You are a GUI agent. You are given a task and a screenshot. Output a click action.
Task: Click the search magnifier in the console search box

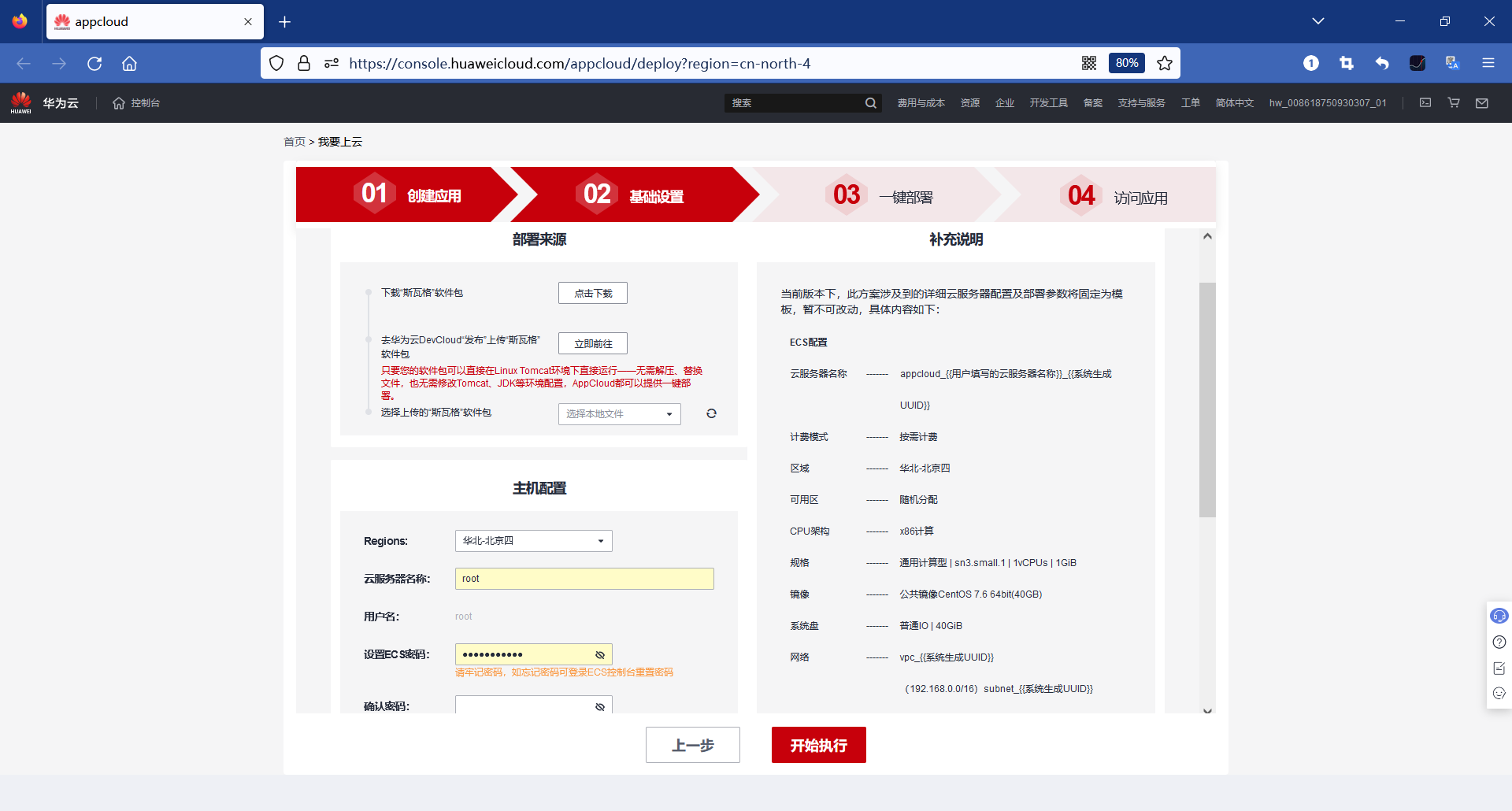pyautogui.click(x=870, y=102)
